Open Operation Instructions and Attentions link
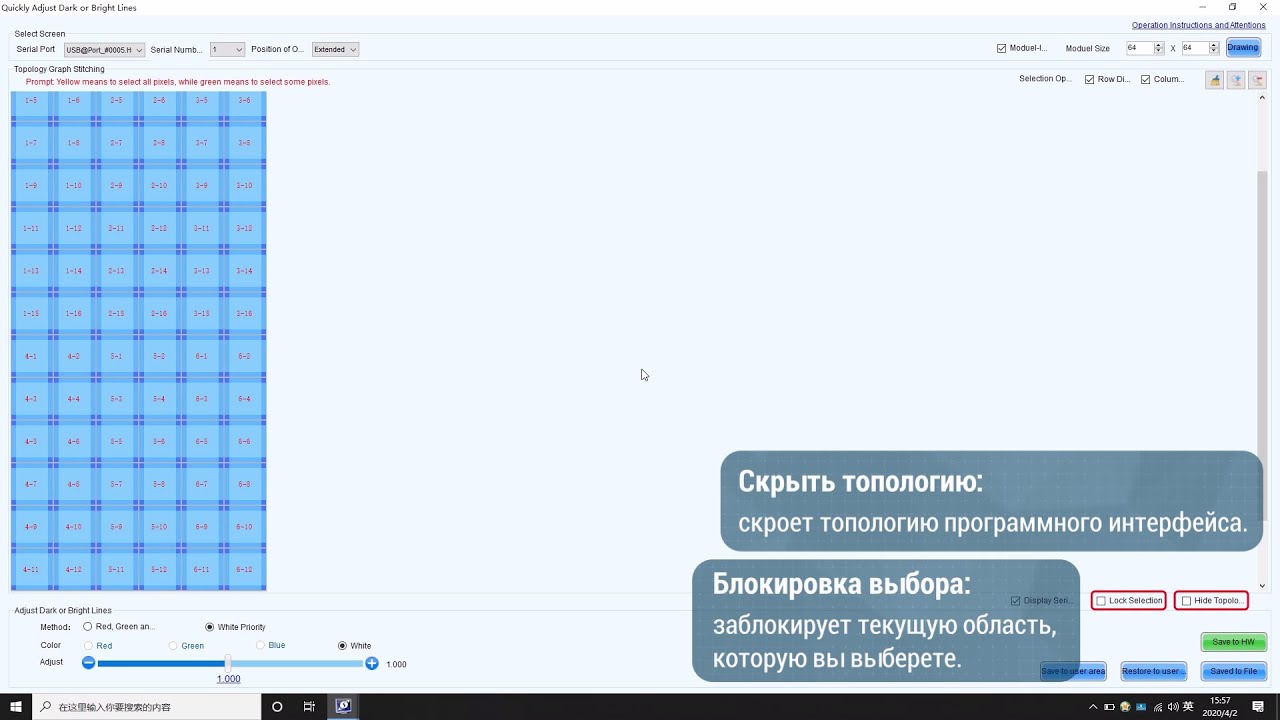 click(1199, 25)
